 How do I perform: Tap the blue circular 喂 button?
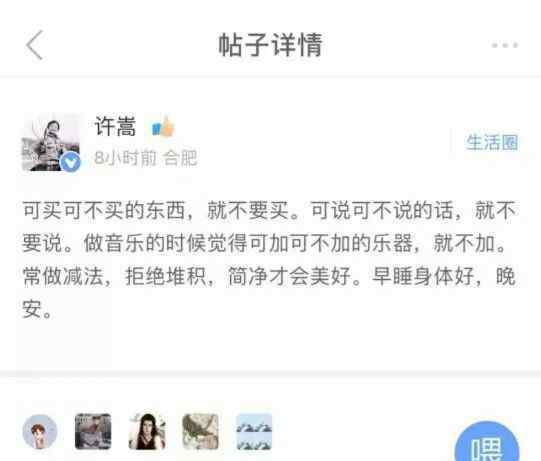(487, 443)
